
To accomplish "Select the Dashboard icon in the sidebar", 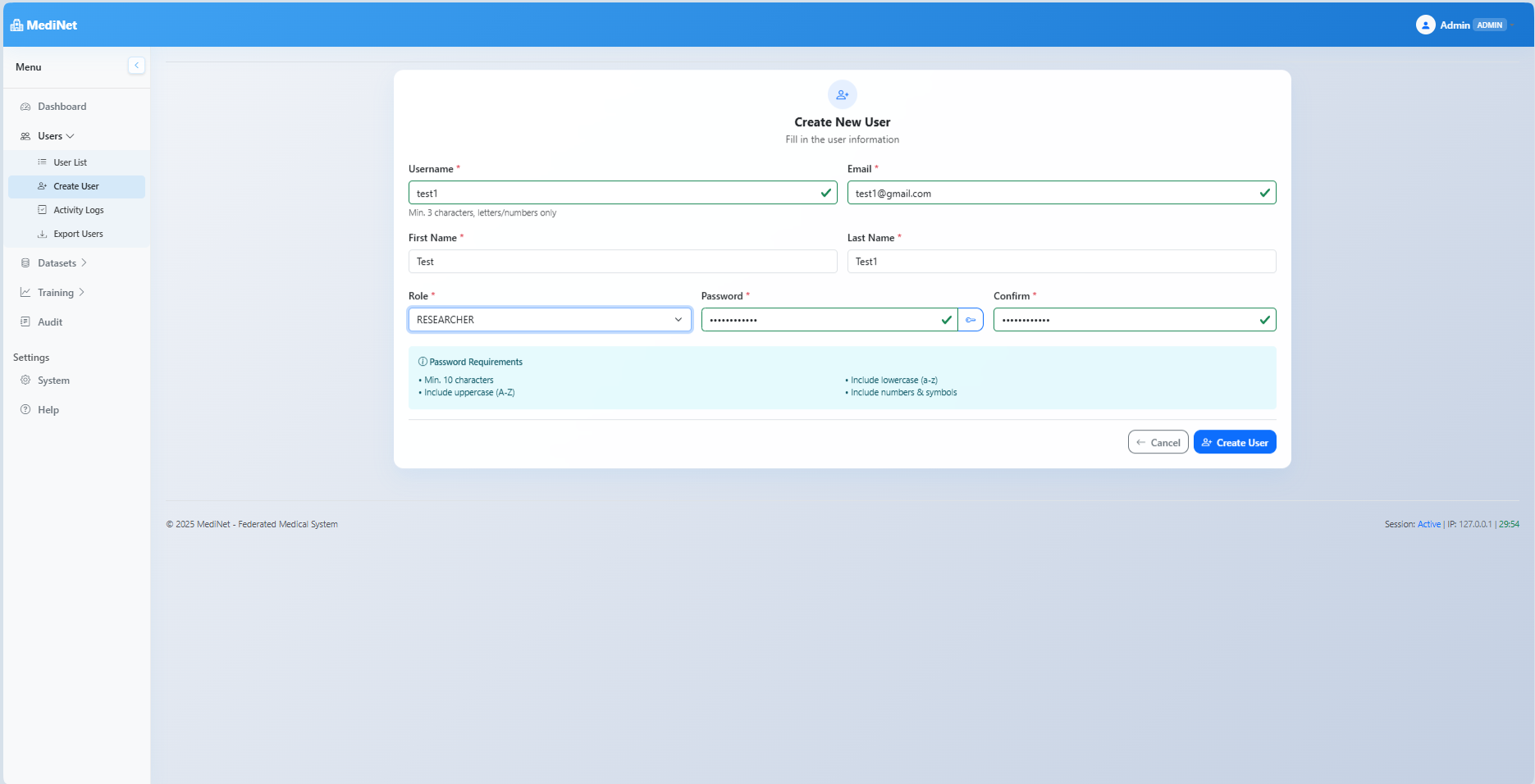I will [25, 106].
